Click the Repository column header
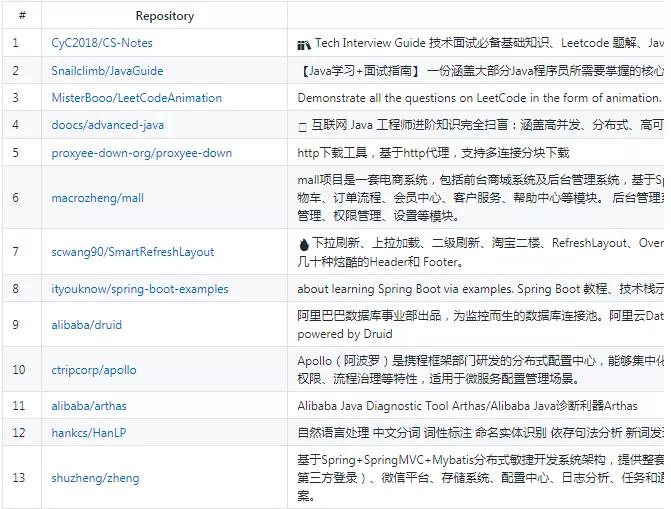Image resolution: width=671 pixels, height=509 pixels. (165, 16)
